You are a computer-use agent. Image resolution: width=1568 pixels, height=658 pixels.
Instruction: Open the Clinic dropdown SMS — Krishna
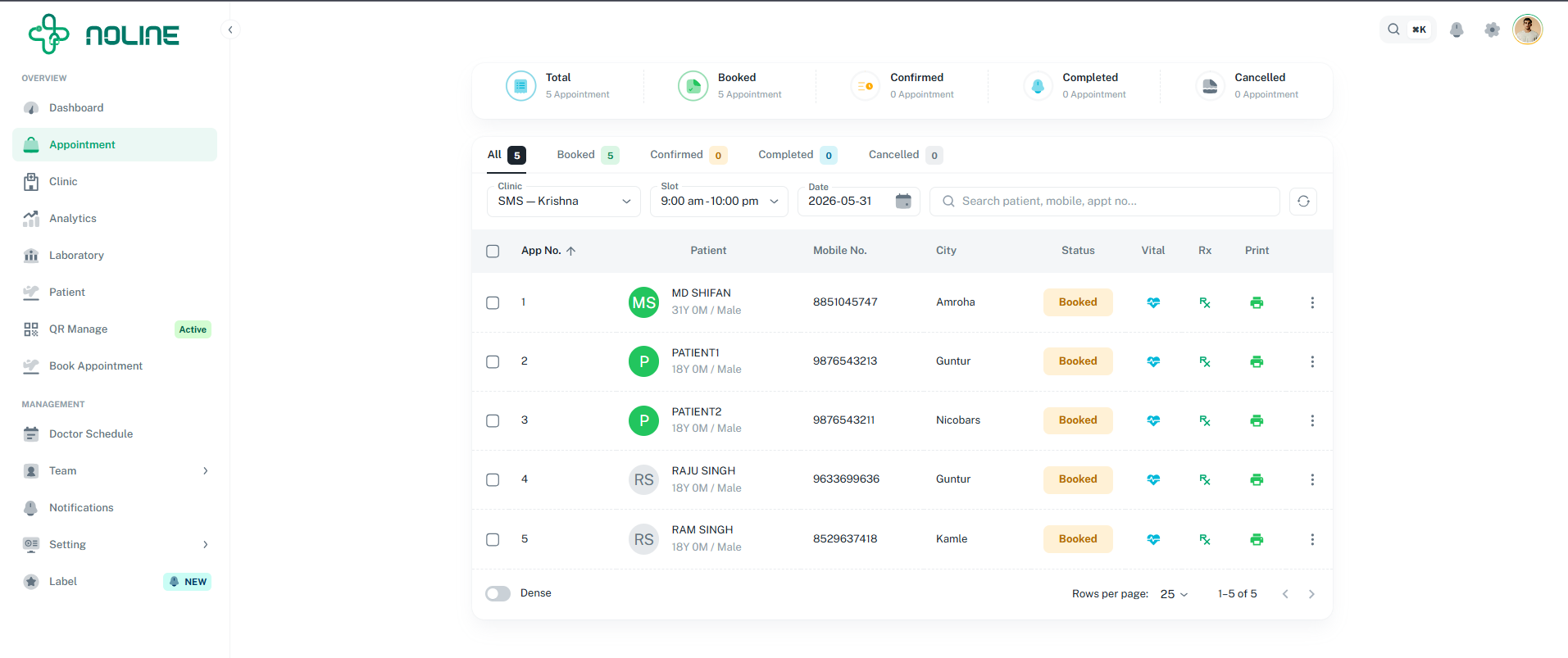point(564,202)
